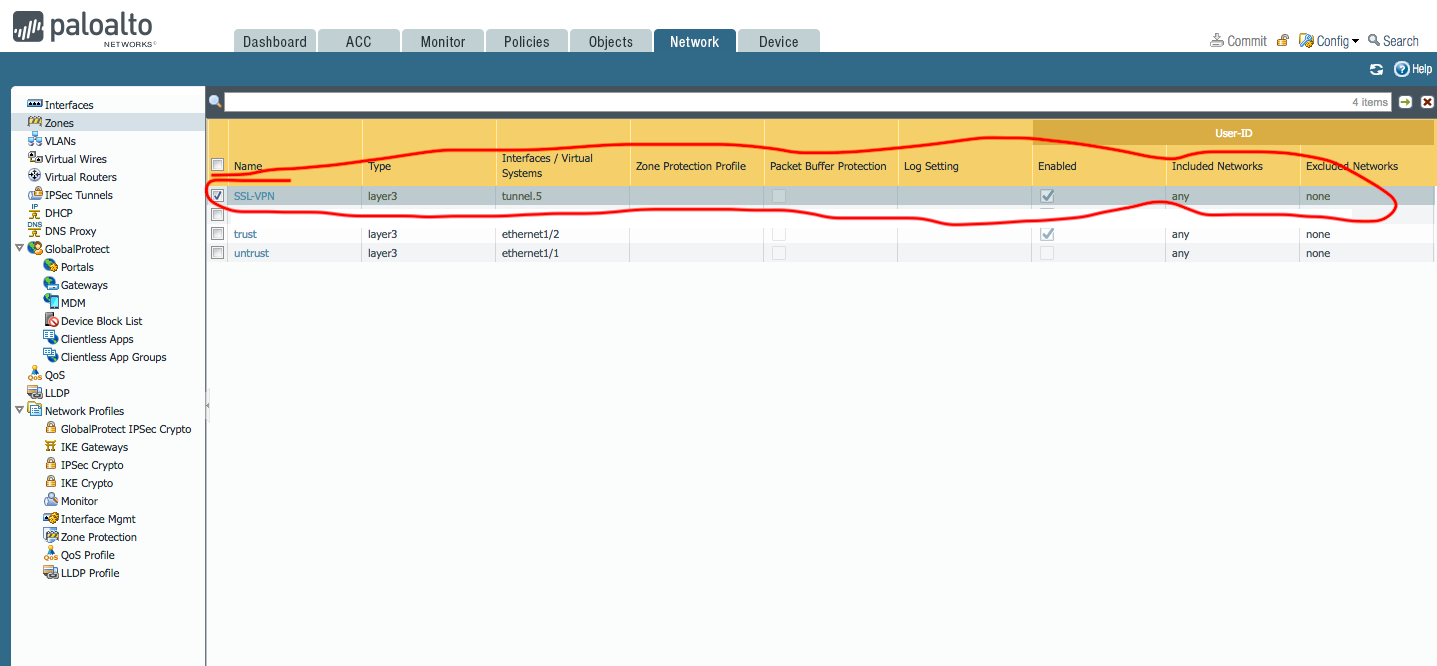Check the trust zone row checkbox

pos(217,234)
